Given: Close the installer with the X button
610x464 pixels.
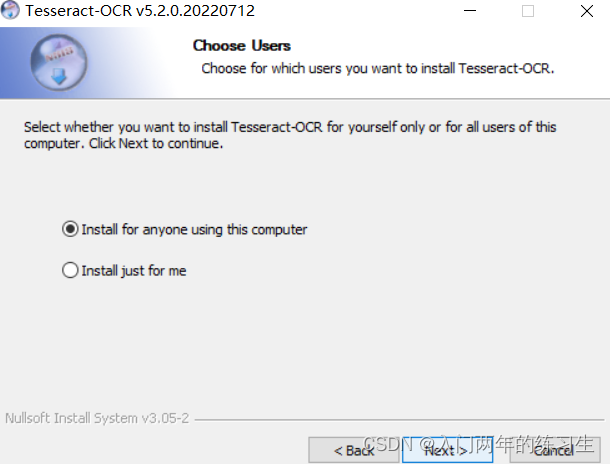Looking at the screenshot, I should (x=587, y=11).
